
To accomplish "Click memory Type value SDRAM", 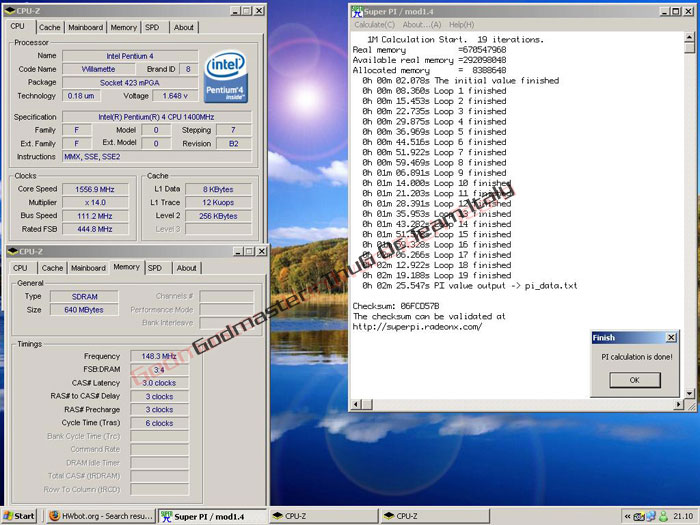I will point(84,296).
